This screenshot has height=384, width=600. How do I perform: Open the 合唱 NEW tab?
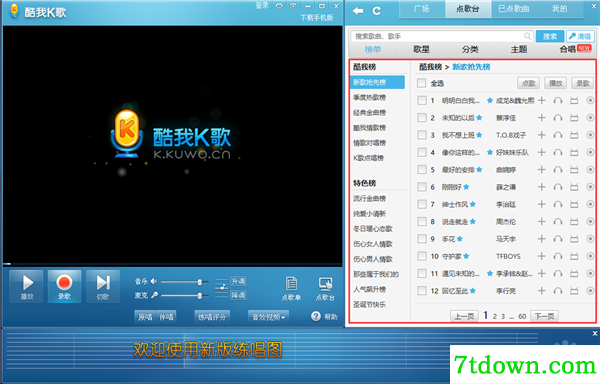(x=575, y=49)
